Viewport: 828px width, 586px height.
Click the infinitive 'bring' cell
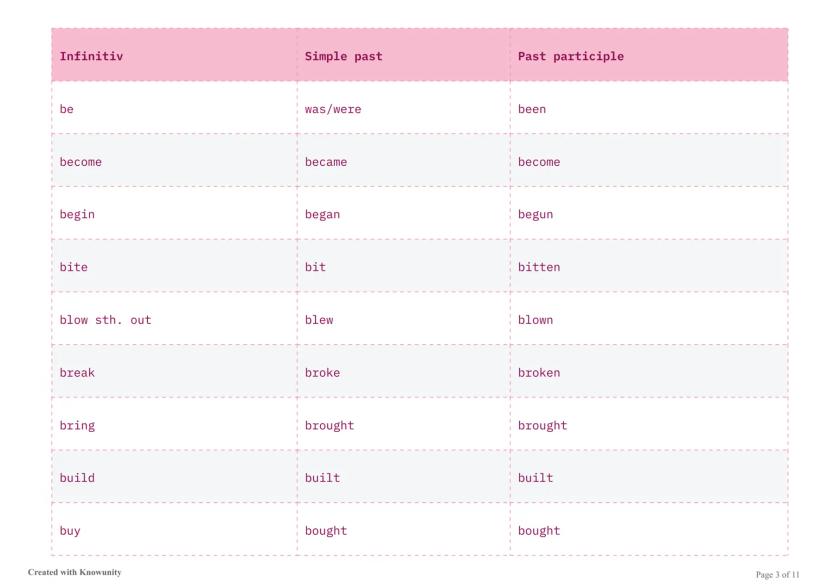(x=77, y=425)
